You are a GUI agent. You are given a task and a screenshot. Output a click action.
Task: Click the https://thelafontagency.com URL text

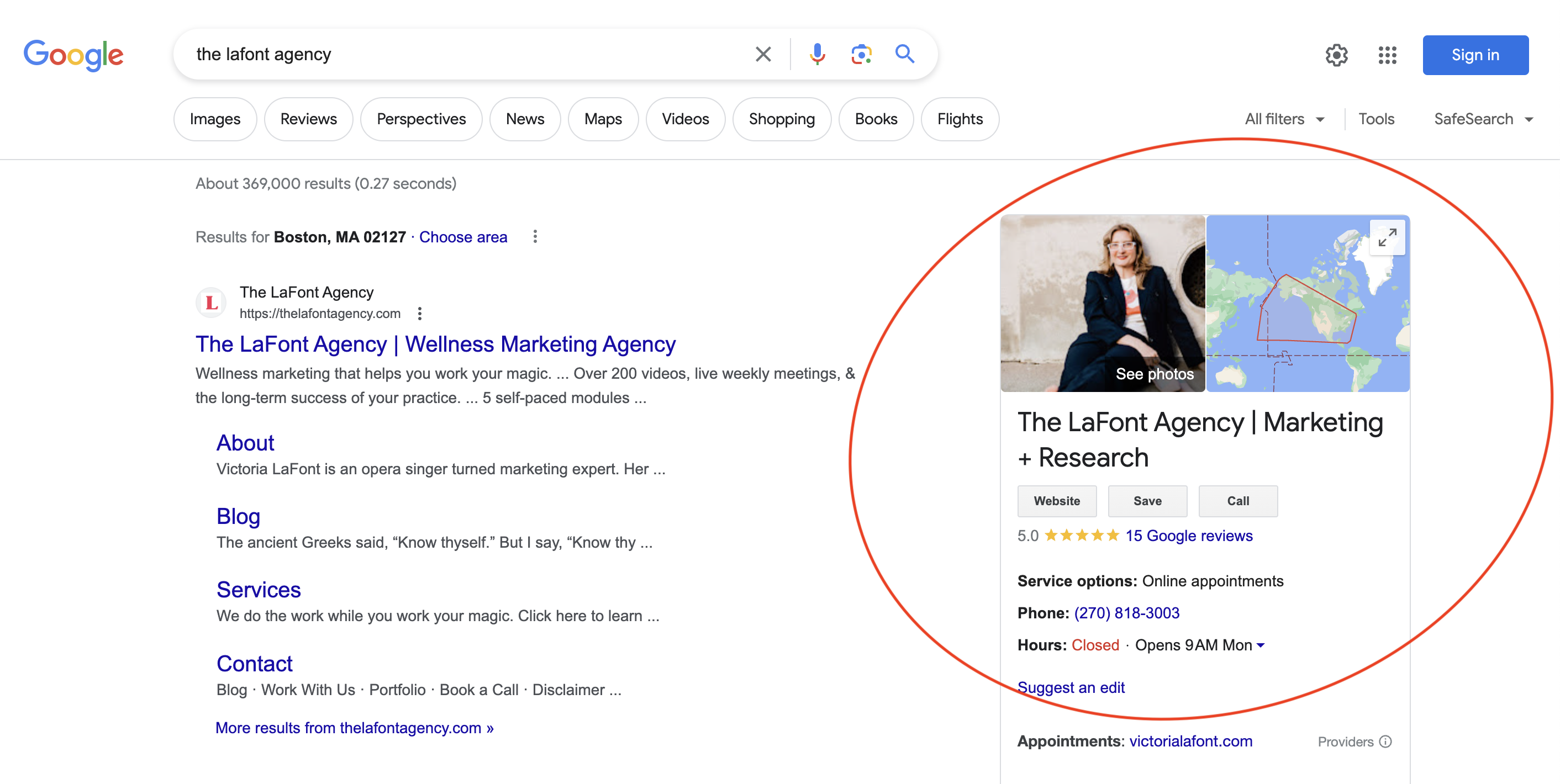[320, 314]
